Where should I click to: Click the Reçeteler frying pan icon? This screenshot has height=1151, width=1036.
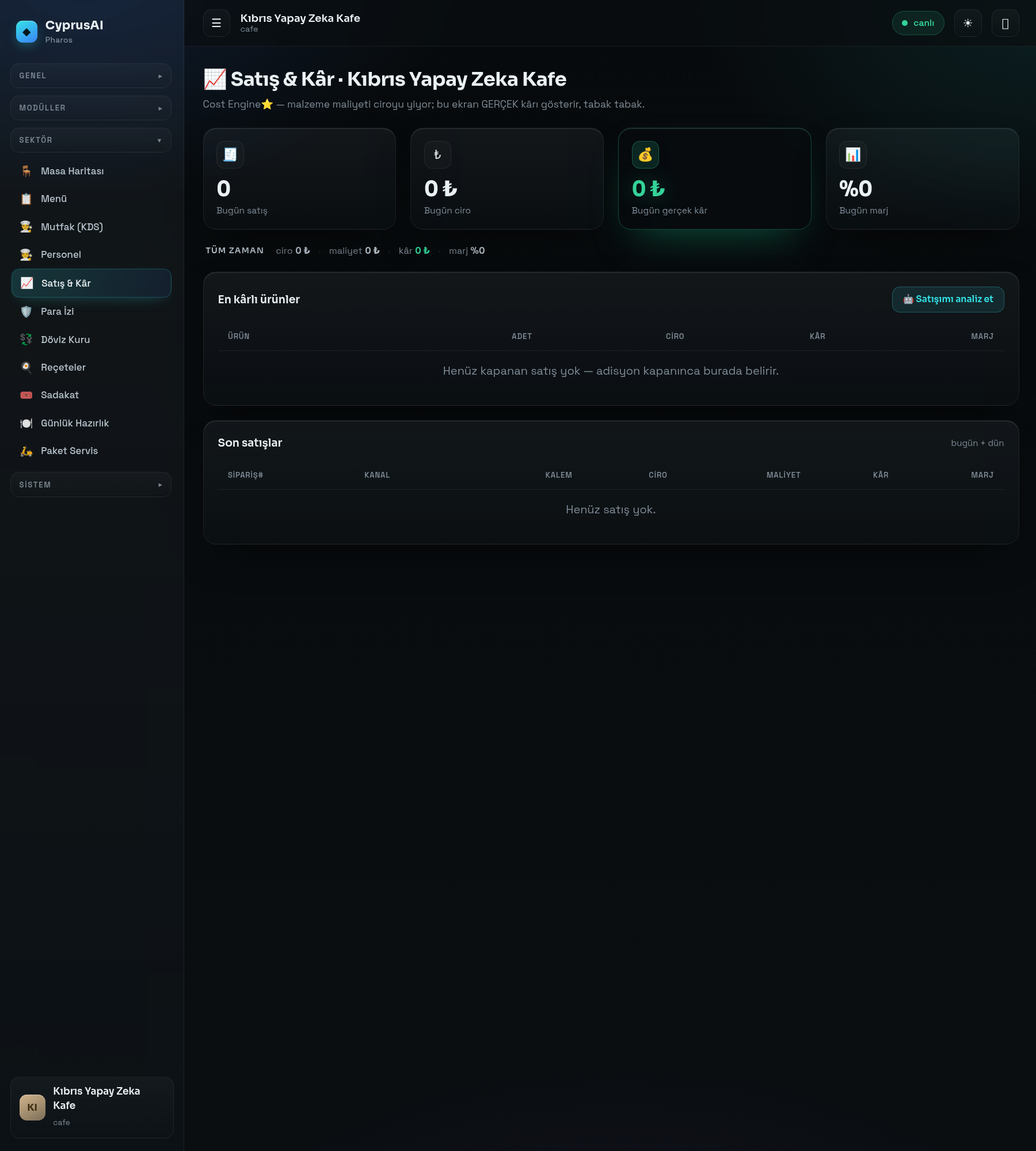[x=26, y=367]
